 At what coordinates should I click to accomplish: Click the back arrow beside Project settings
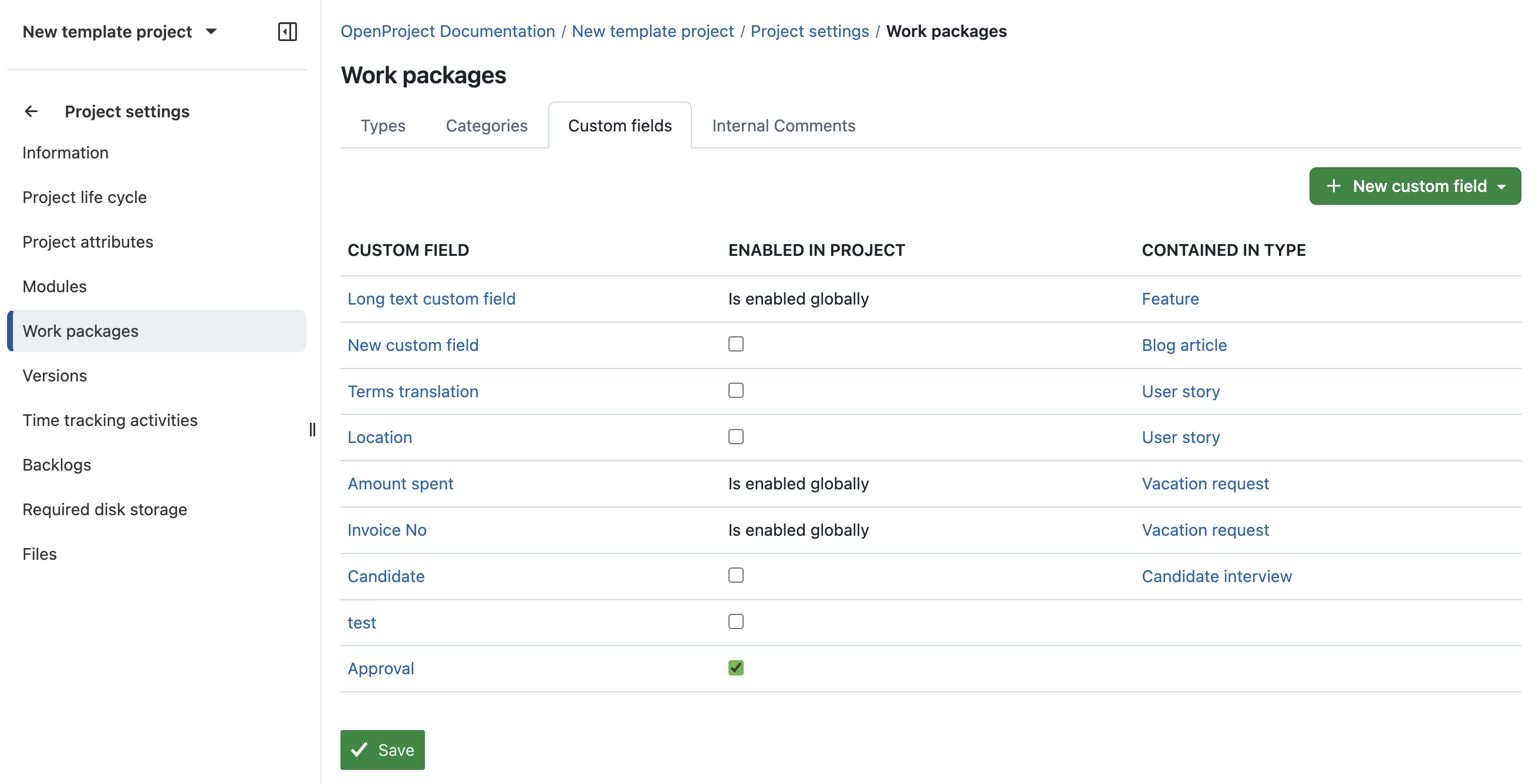pos(31,111)
